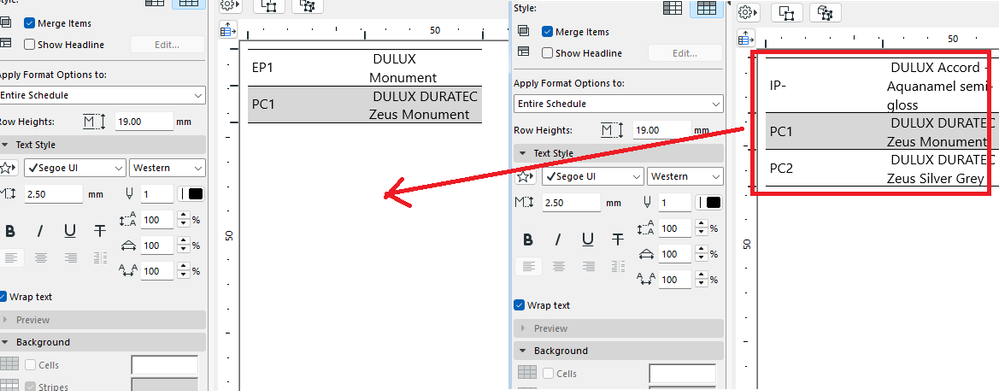
Task: Click the top 100% stepper in left panel
Action: point(184,220)
